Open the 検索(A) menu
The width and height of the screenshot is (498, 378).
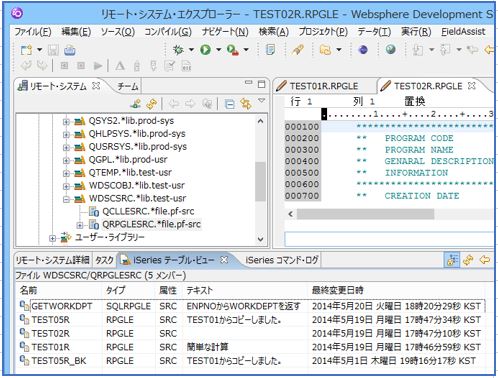pyautogui.click(x=274, y=32)
